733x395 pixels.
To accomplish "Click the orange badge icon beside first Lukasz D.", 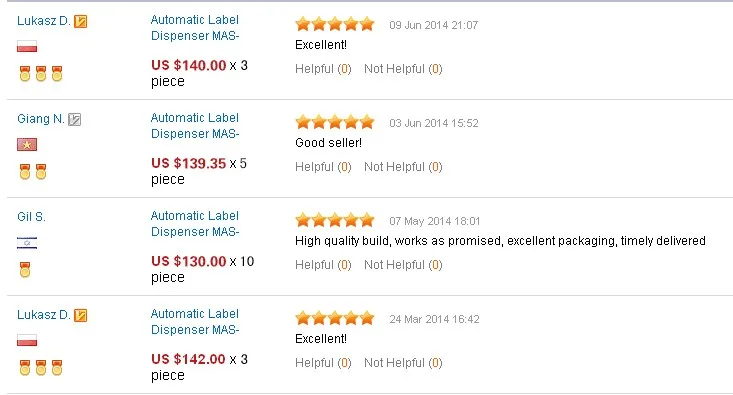I will point(80,21).
